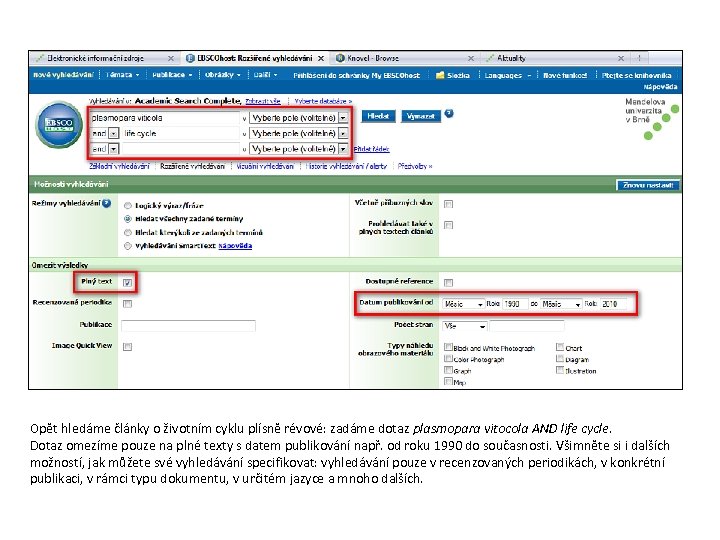720x540 pixels.
Task: Select Vyhledávání SmartText radio button
Action: pos(128,246)
